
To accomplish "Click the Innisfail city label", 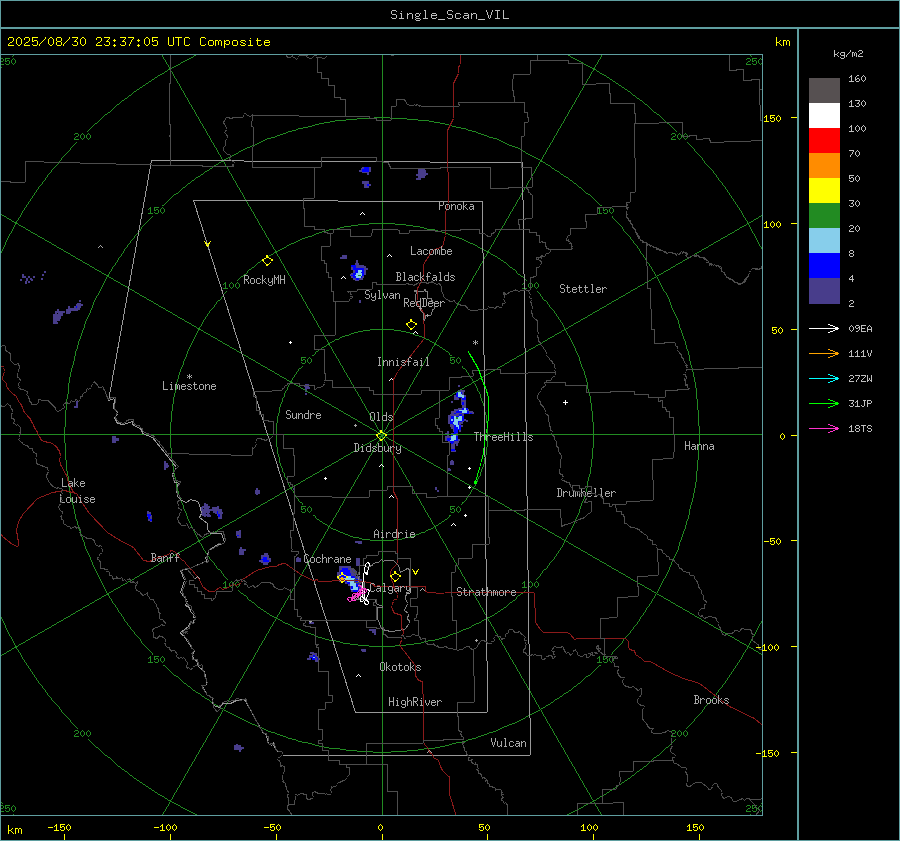I will (x=403, y=362).
